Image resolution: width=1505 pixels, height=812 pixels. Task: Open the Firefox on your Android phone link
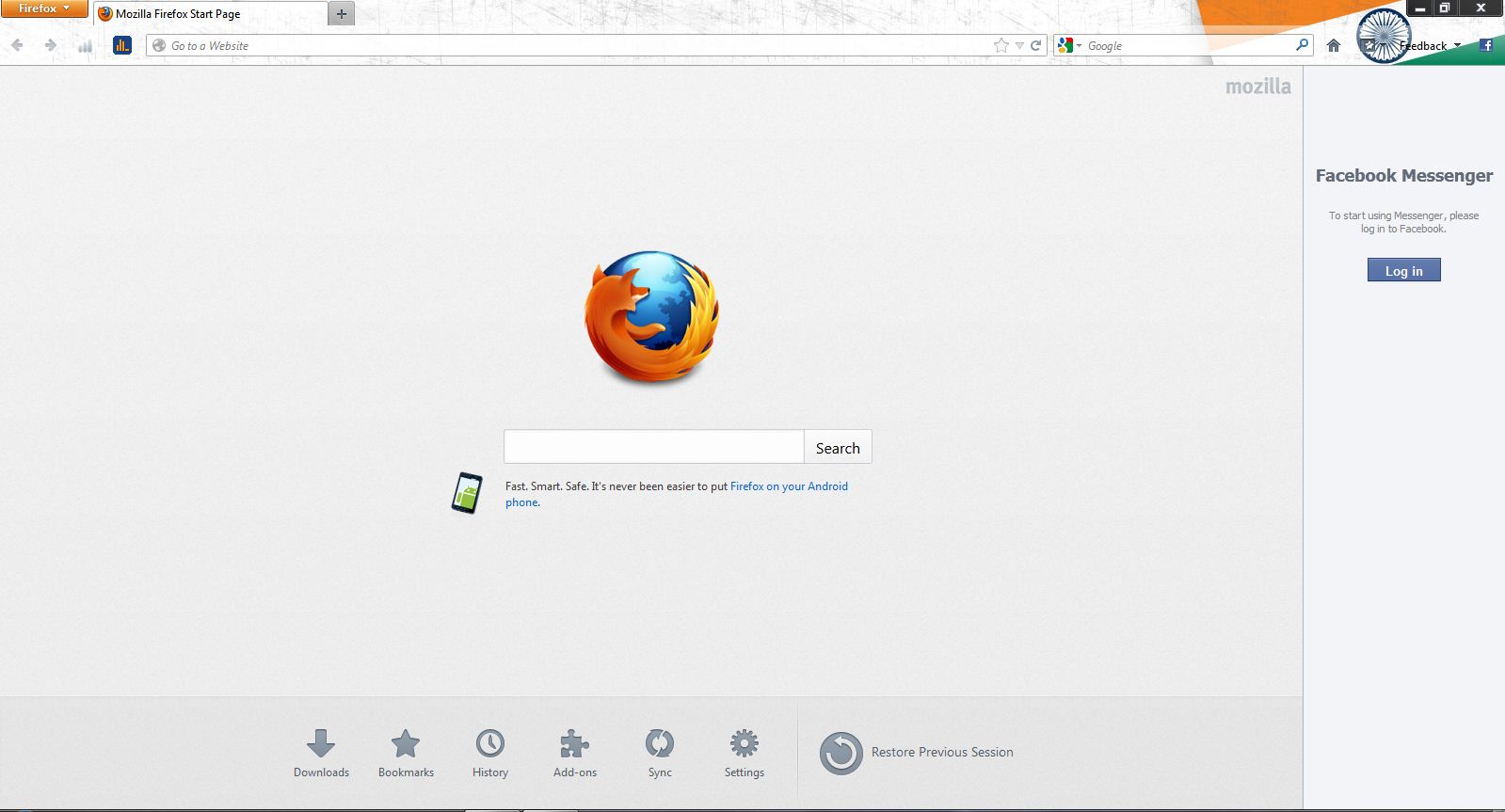click(x=789, y=486)
